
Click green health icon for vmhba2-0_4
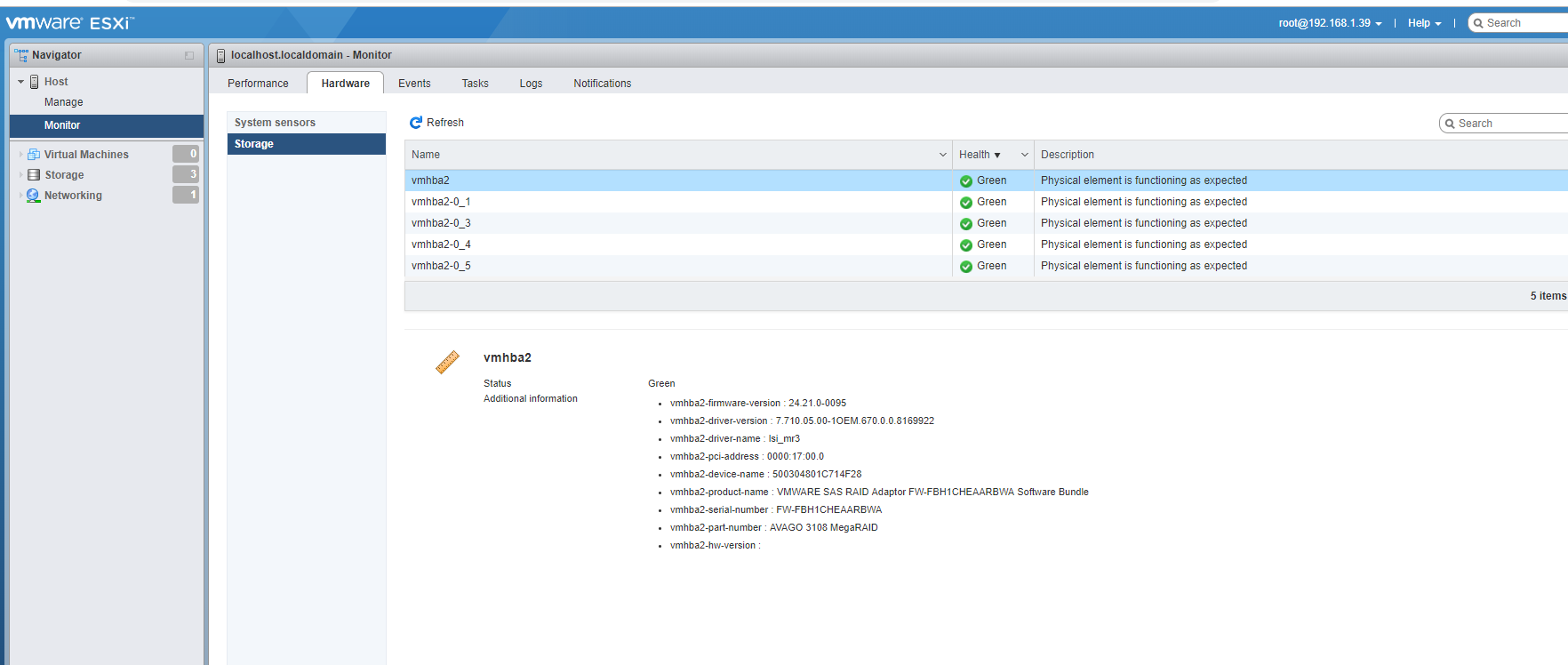coord(966,244)
